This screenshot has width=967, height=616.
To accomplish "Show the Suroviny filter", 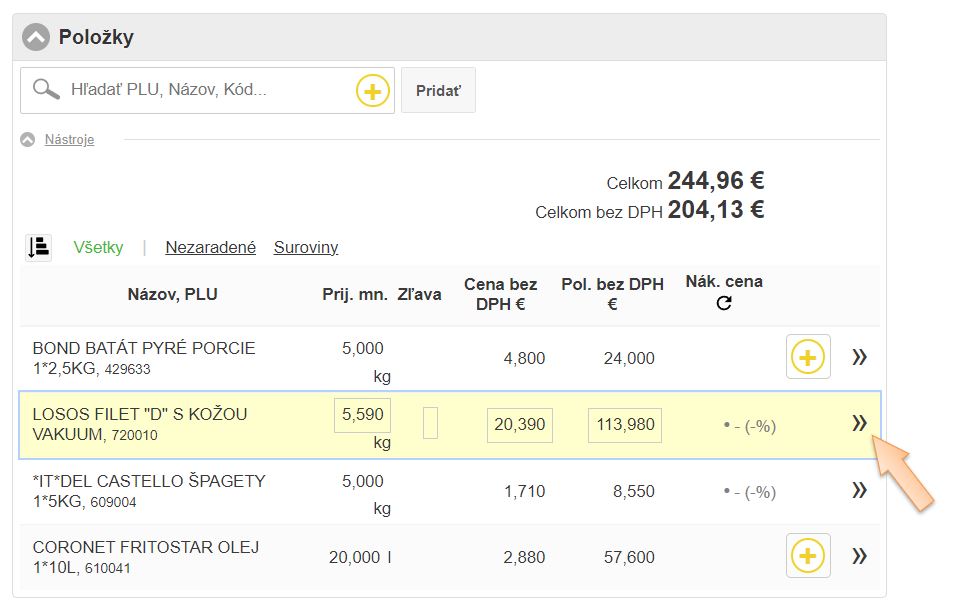I will tap(306, 247).
